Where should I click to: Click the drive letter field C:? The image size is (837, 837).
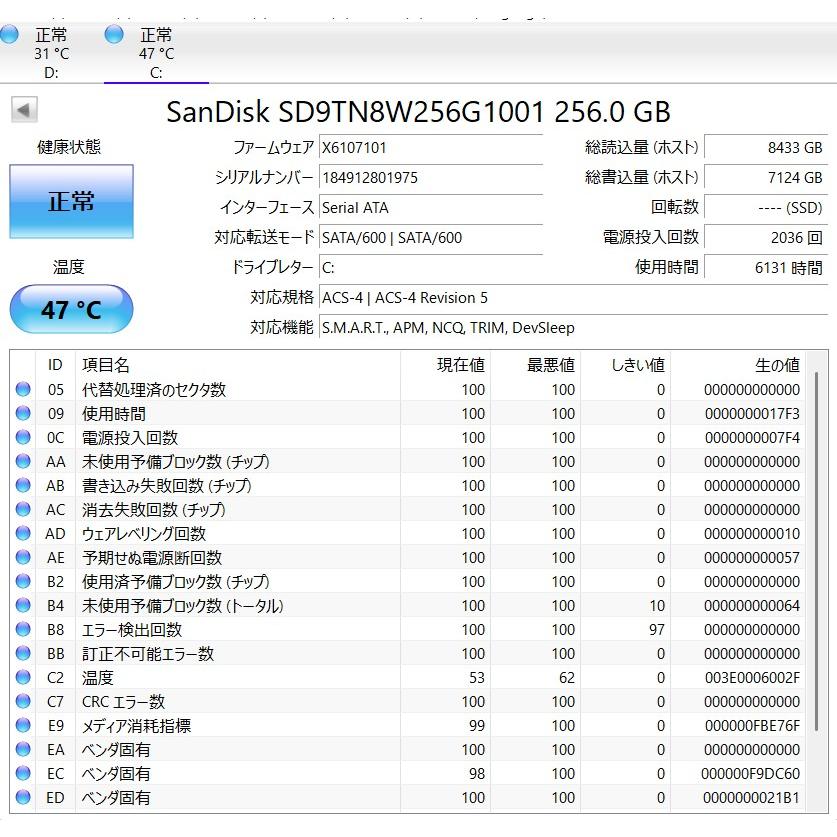431,267
